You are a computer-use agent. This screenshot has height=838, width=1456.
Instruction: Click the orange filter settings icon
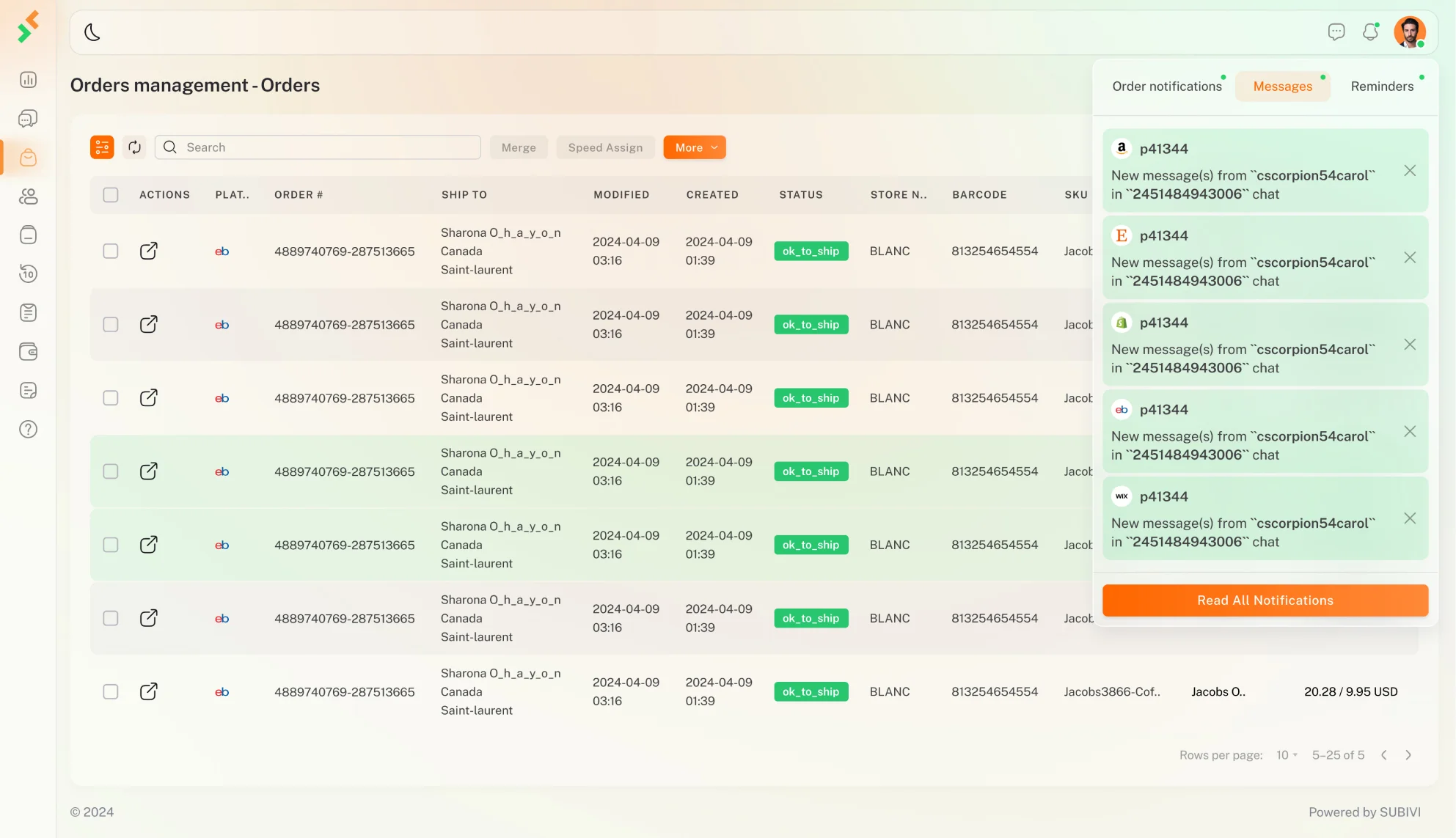[102, 147]
